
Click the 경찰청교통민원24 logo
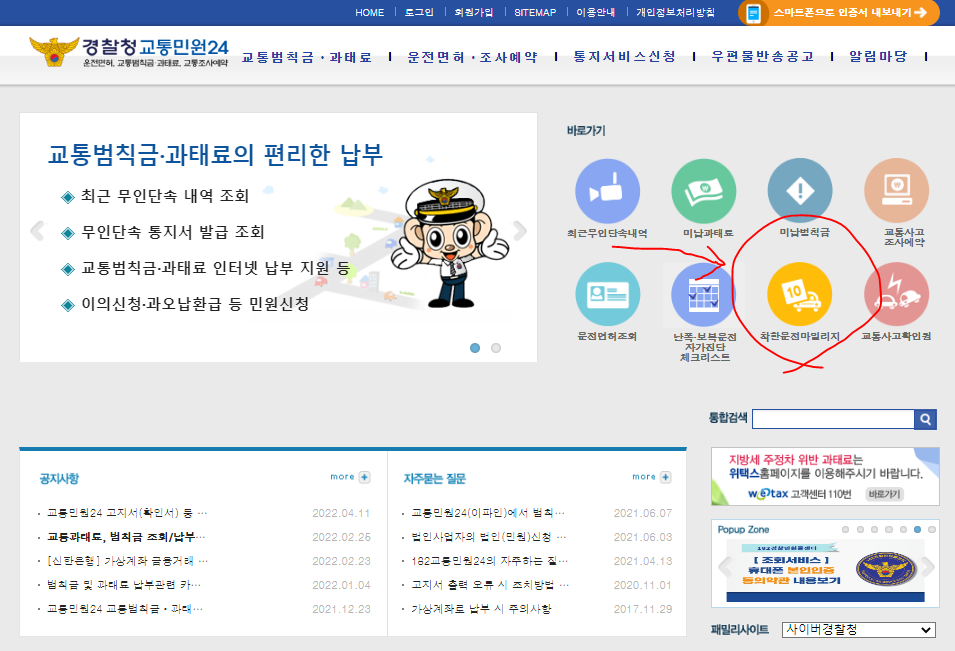(129, 52)
